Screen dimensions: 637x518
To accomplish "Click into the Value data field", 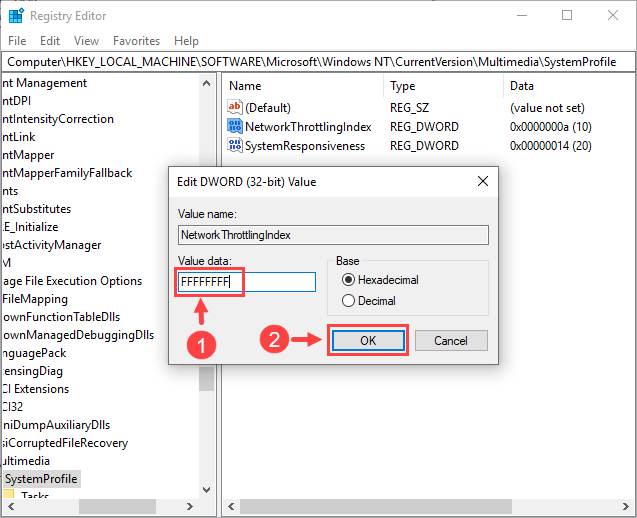I will (x=247, y=282).
